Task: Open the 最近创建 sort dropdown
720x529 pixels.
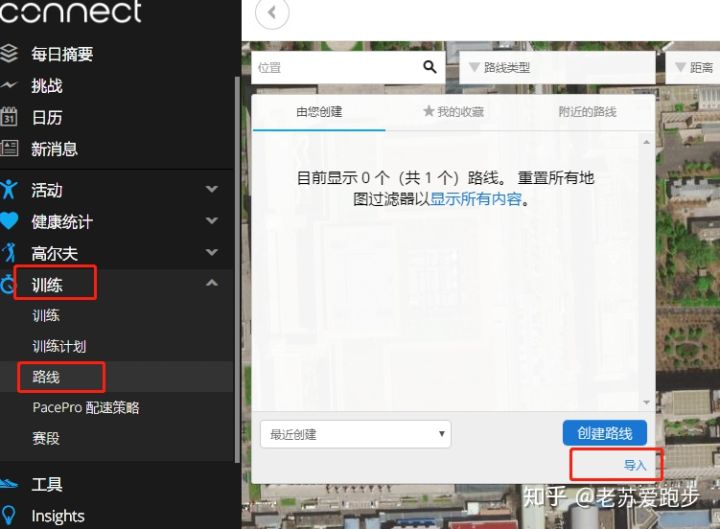Action: 355,434
